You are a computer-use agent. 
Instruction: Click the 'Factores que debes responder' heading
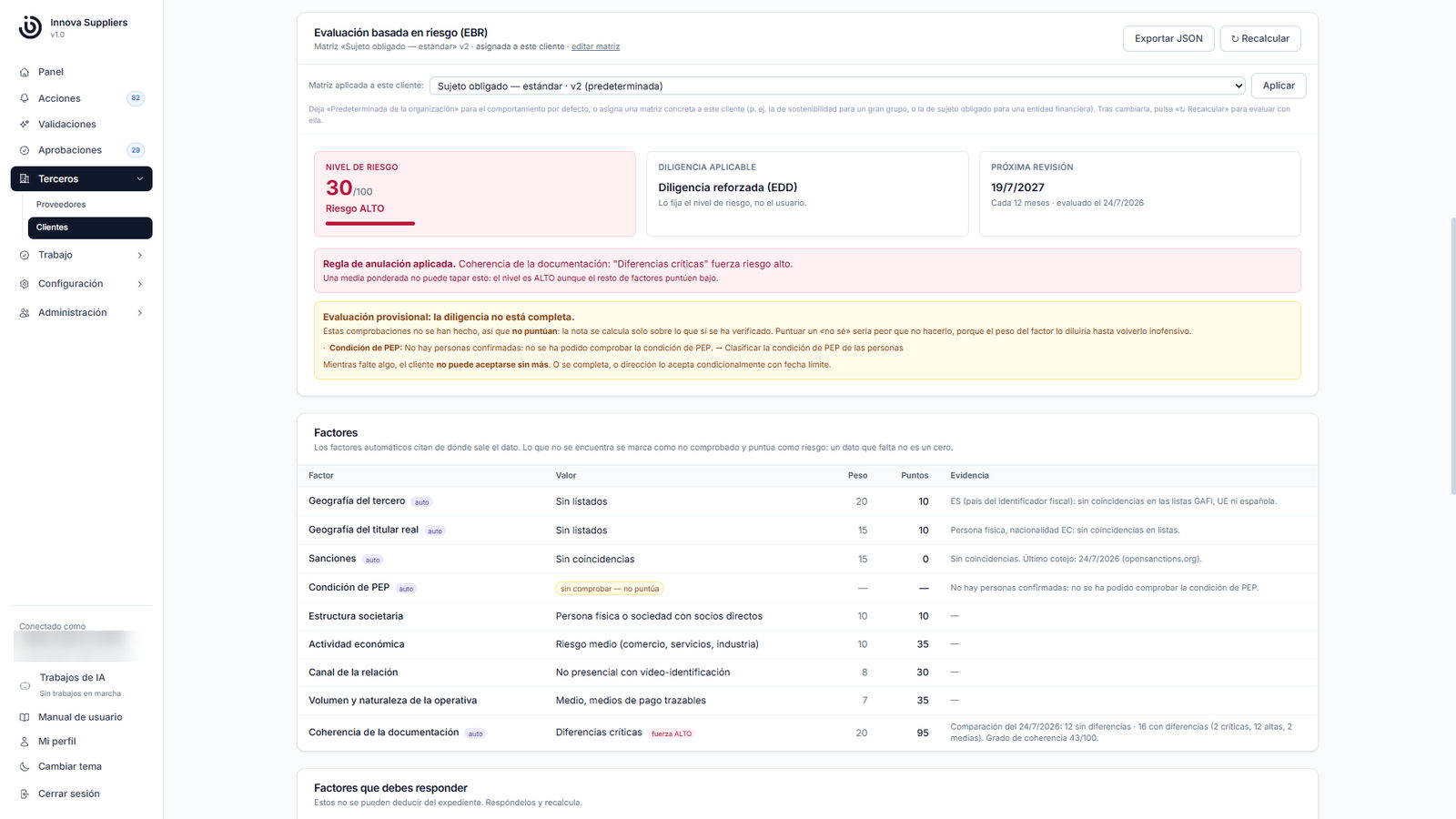390,788
